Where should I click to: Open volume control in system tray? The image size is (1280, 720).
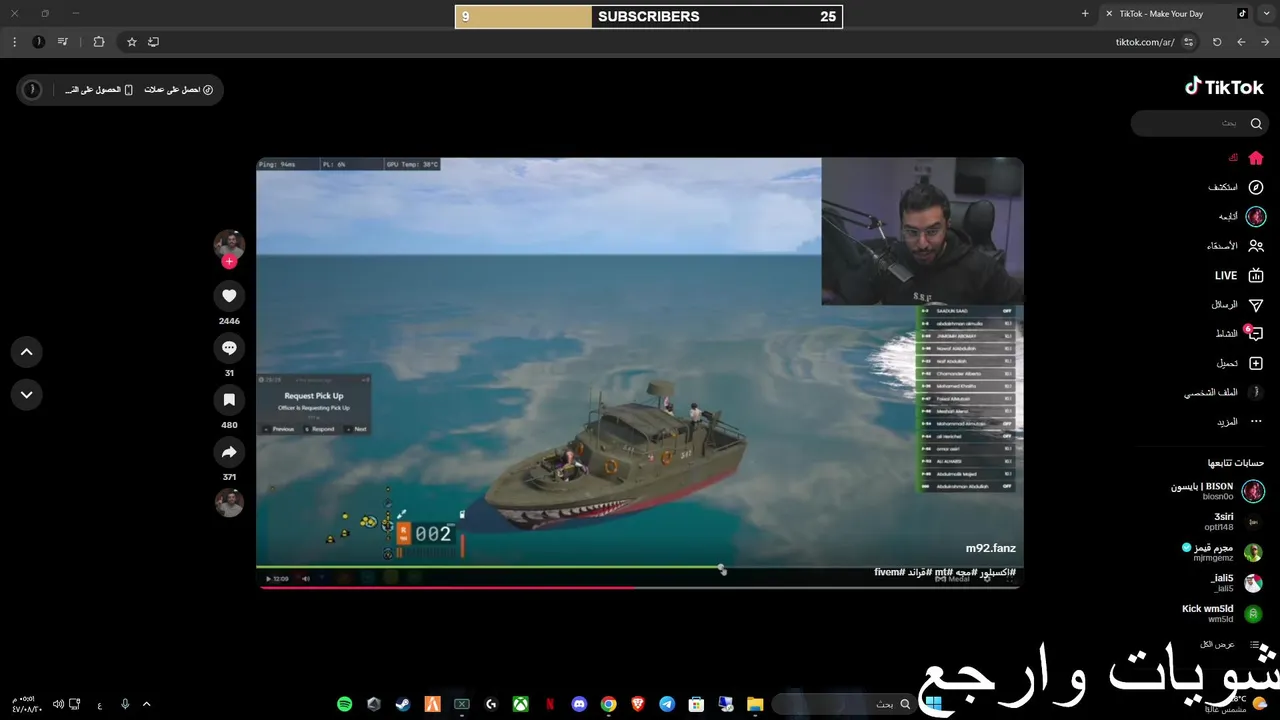(58, 704)
